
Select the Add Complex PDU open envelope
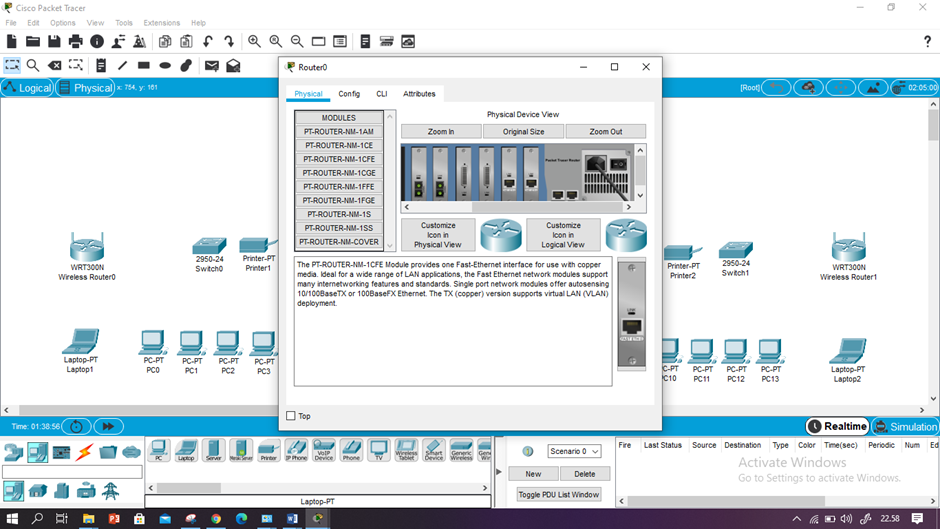pyautogui.click(x=233, y=65)
